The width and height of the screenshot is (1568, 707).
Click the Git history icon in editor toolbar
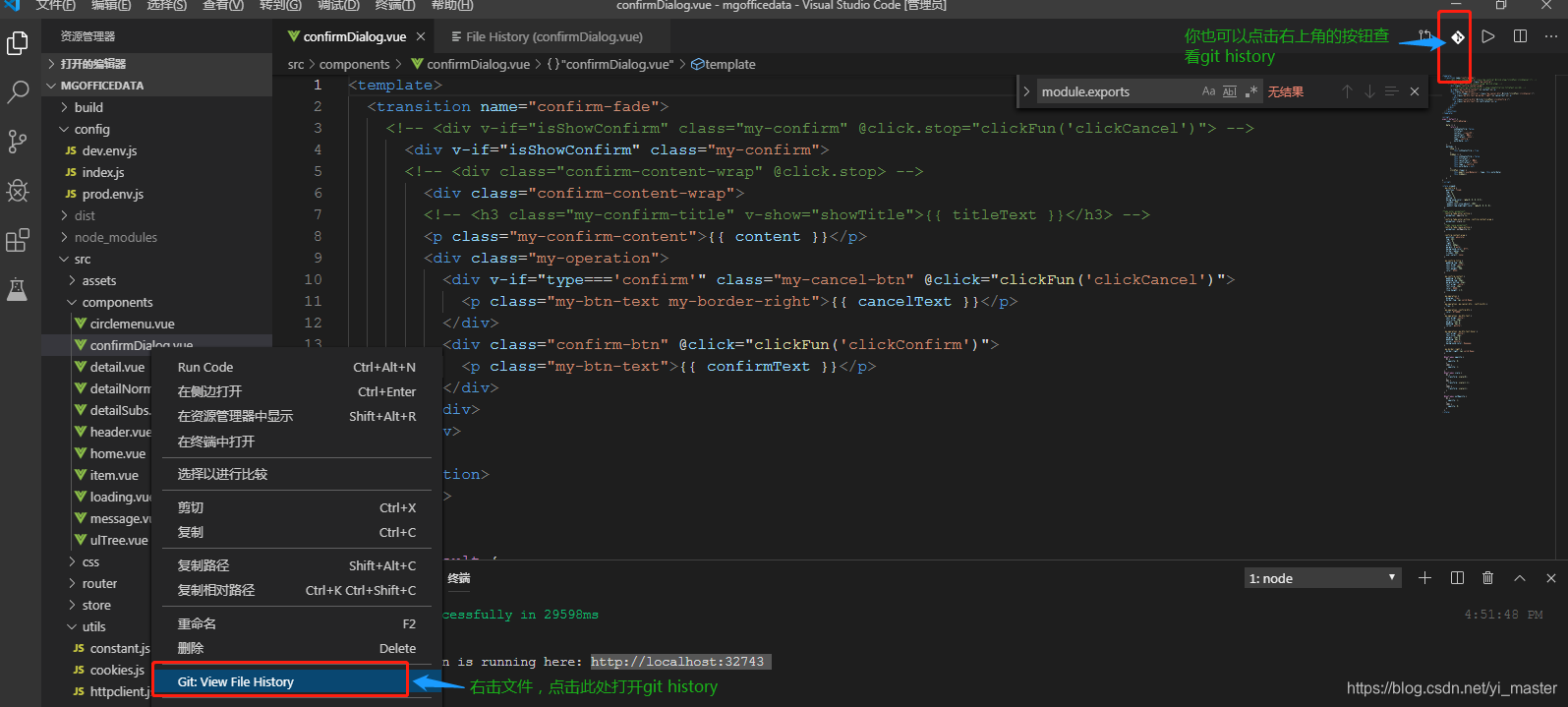[x=1458, y=37]
